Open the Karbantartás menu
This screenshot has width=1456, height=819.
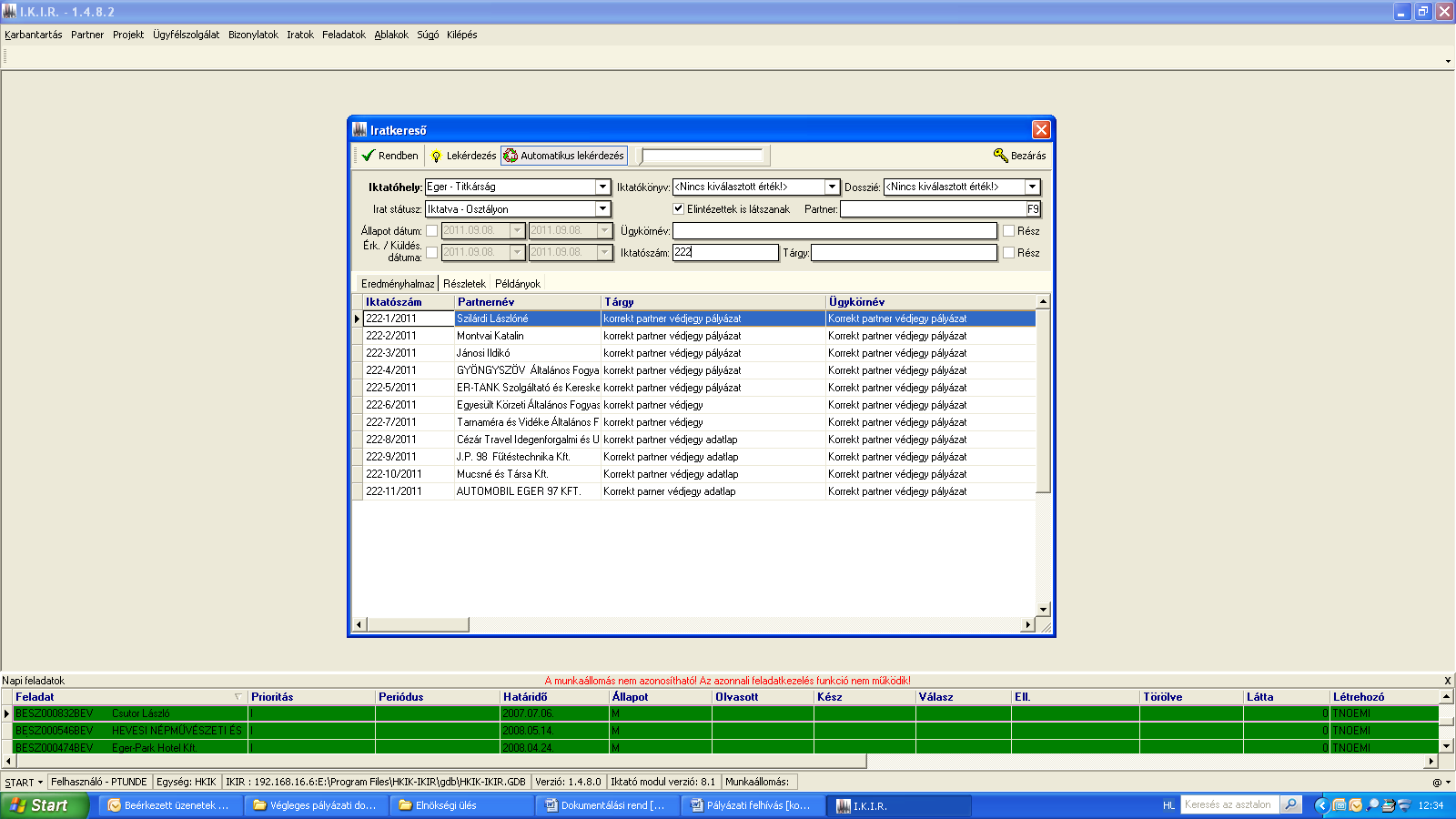[34, 35]
